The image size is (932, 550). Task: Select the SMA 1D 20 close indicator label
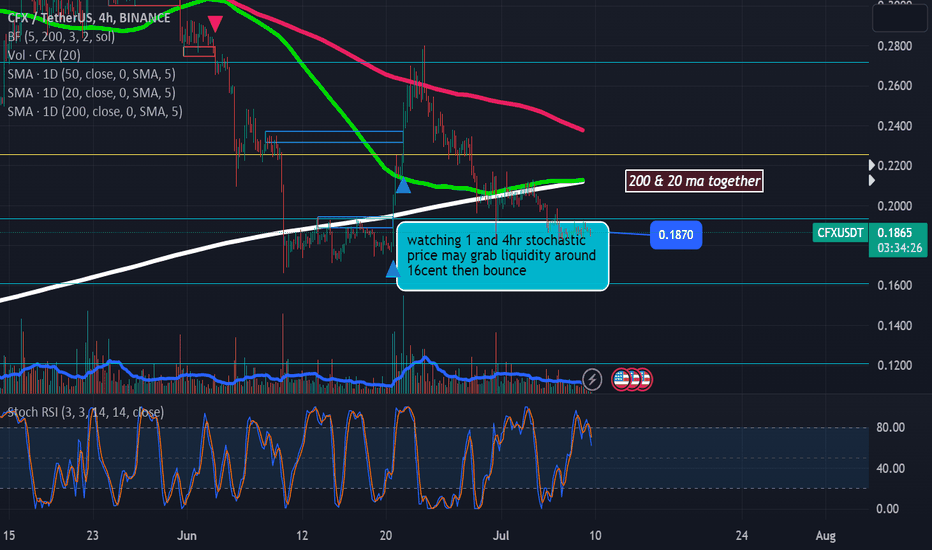pyautogui.click(x=92, y=93)
